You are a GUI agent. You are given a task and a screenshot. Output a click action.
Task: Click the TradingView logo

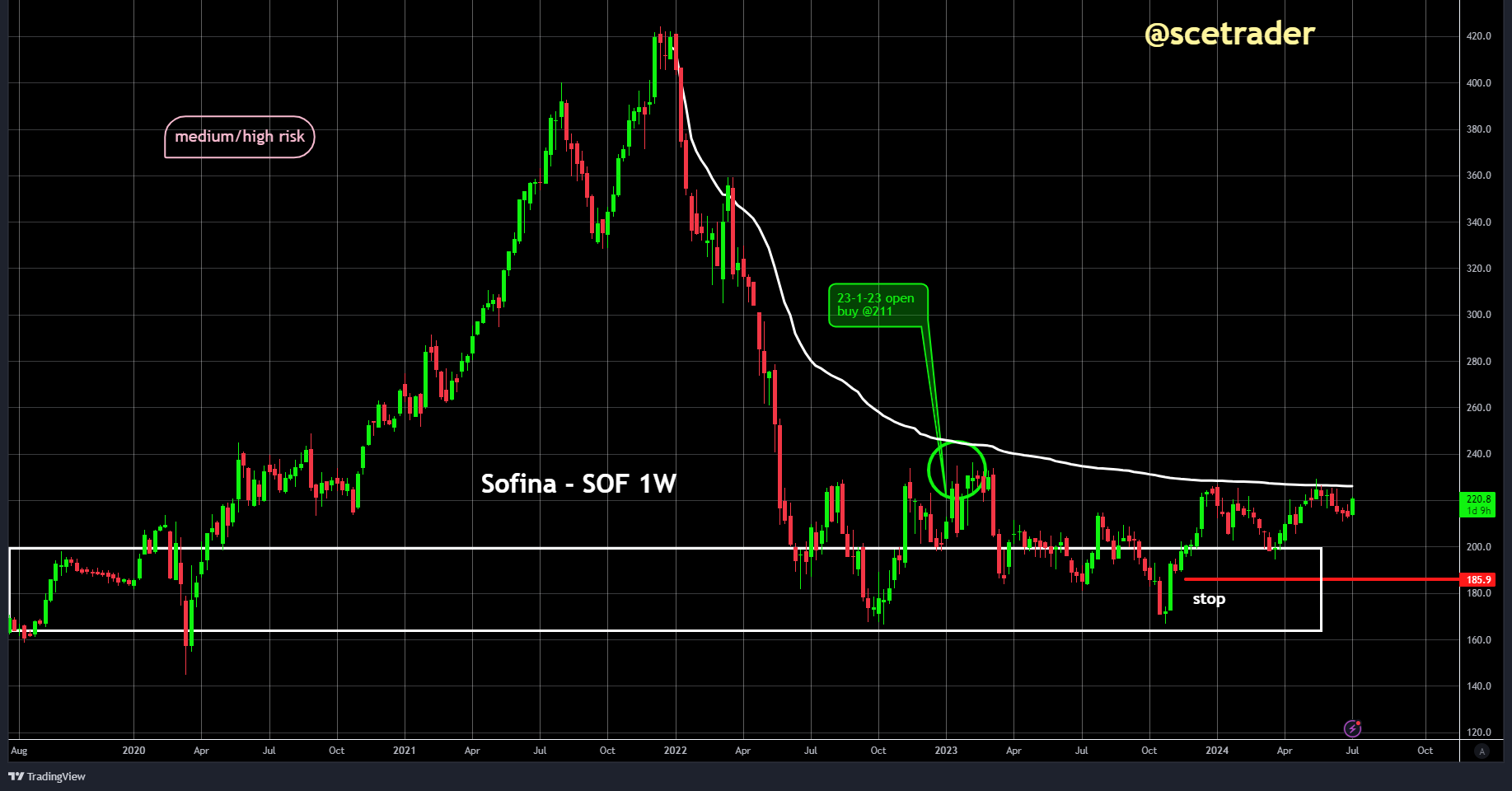(47, 776)
